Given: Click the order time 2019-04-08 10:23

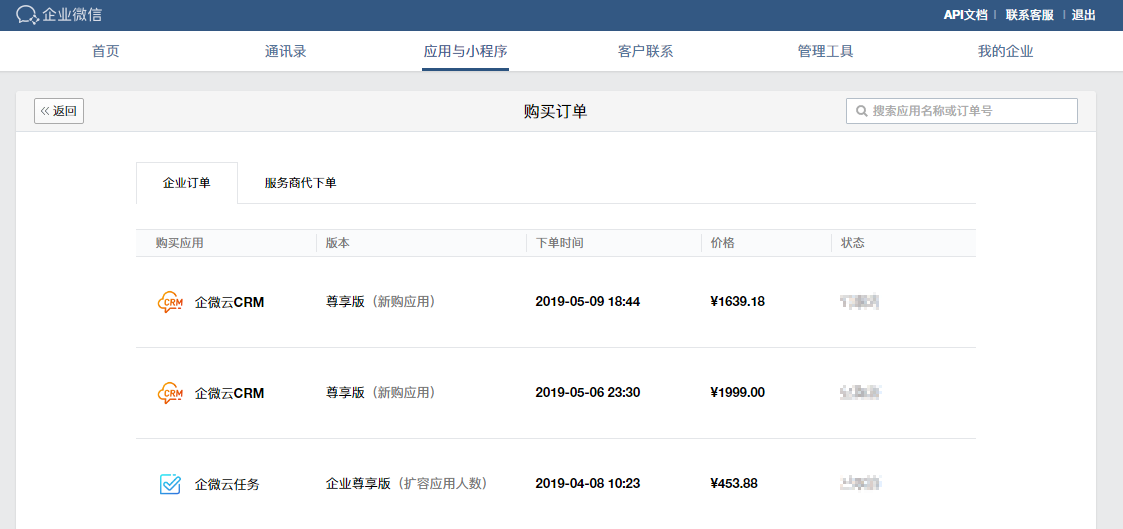Looking at the screenshot, I should pyautogui.click(x=587, y=484).
